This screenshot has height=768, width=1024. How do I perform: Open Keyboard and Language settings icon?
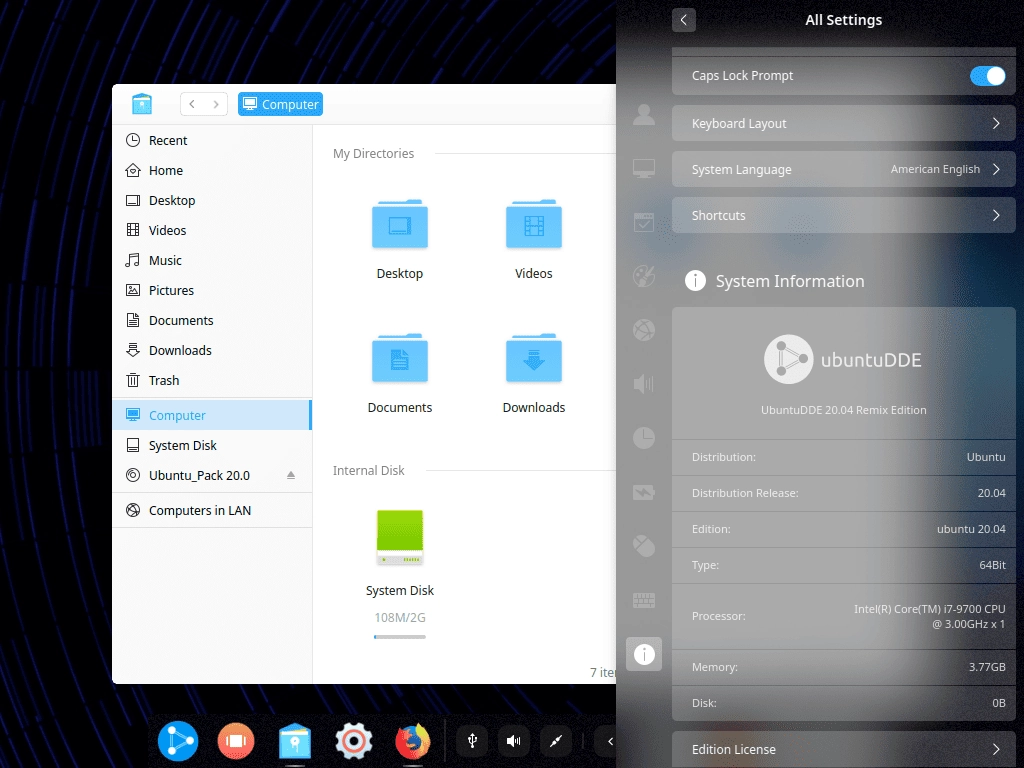(644, 600)
